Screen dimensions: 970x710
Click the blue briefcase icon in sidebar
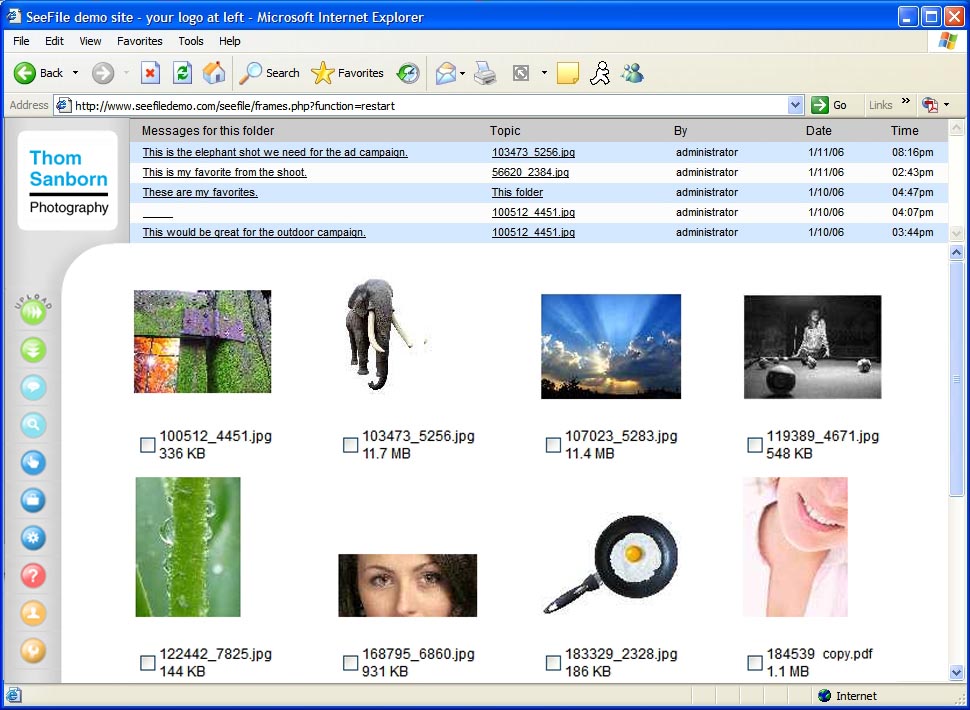click(x=34, y=500)
